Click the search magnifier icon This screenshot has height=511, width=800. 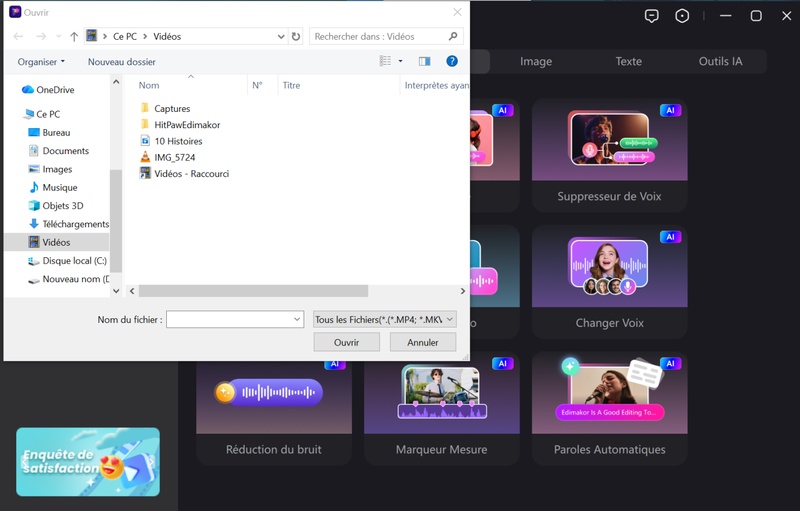click(453, 36)
